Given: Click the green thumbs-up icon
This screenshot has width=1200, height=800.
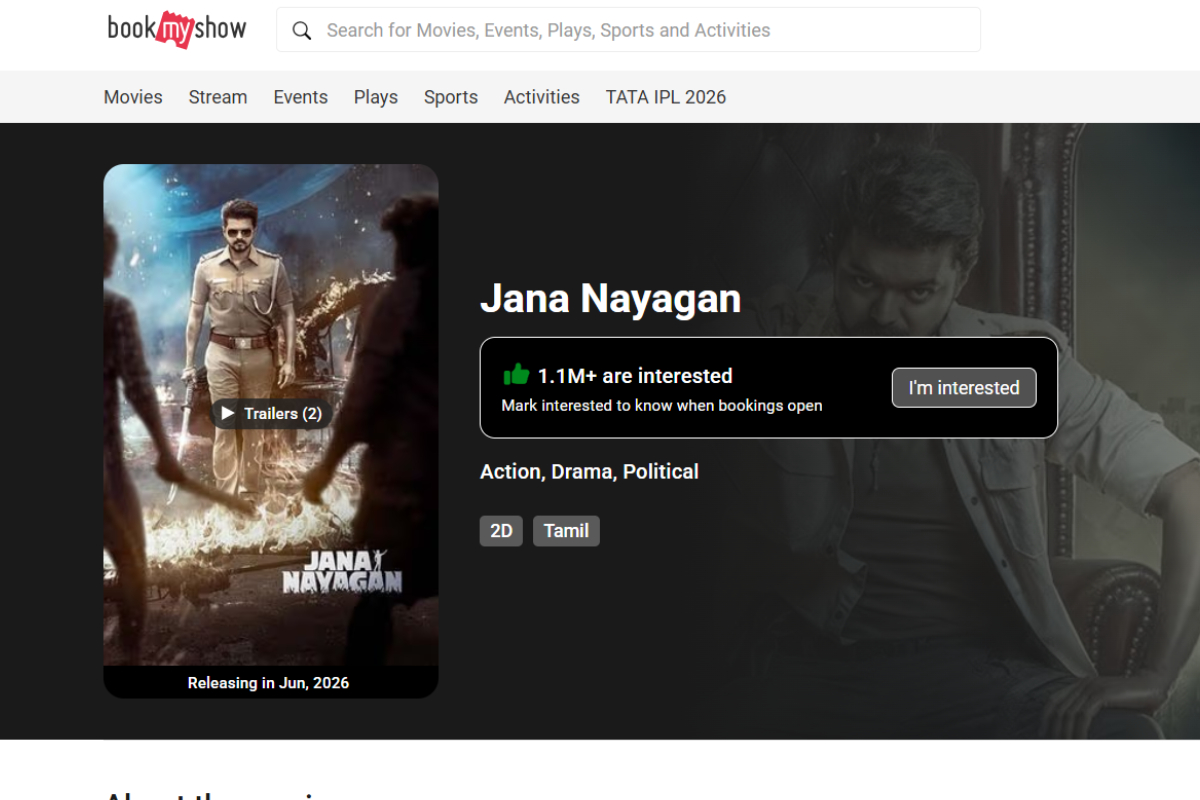Looking at the screenshot, I should coord(516,375).
